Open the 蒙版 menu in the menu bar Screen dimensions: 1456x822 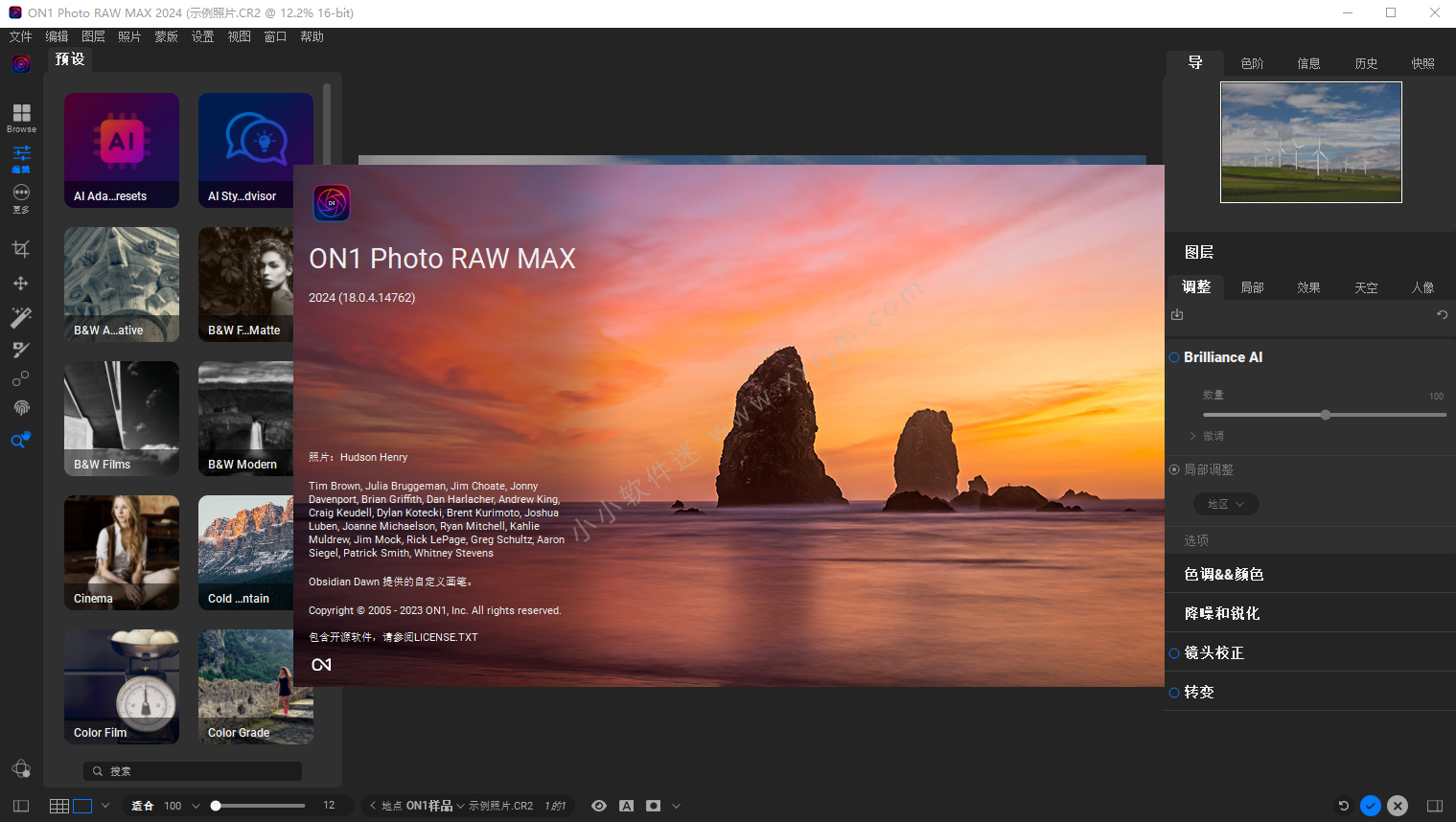pyautogui.click(x=166, y=36)
